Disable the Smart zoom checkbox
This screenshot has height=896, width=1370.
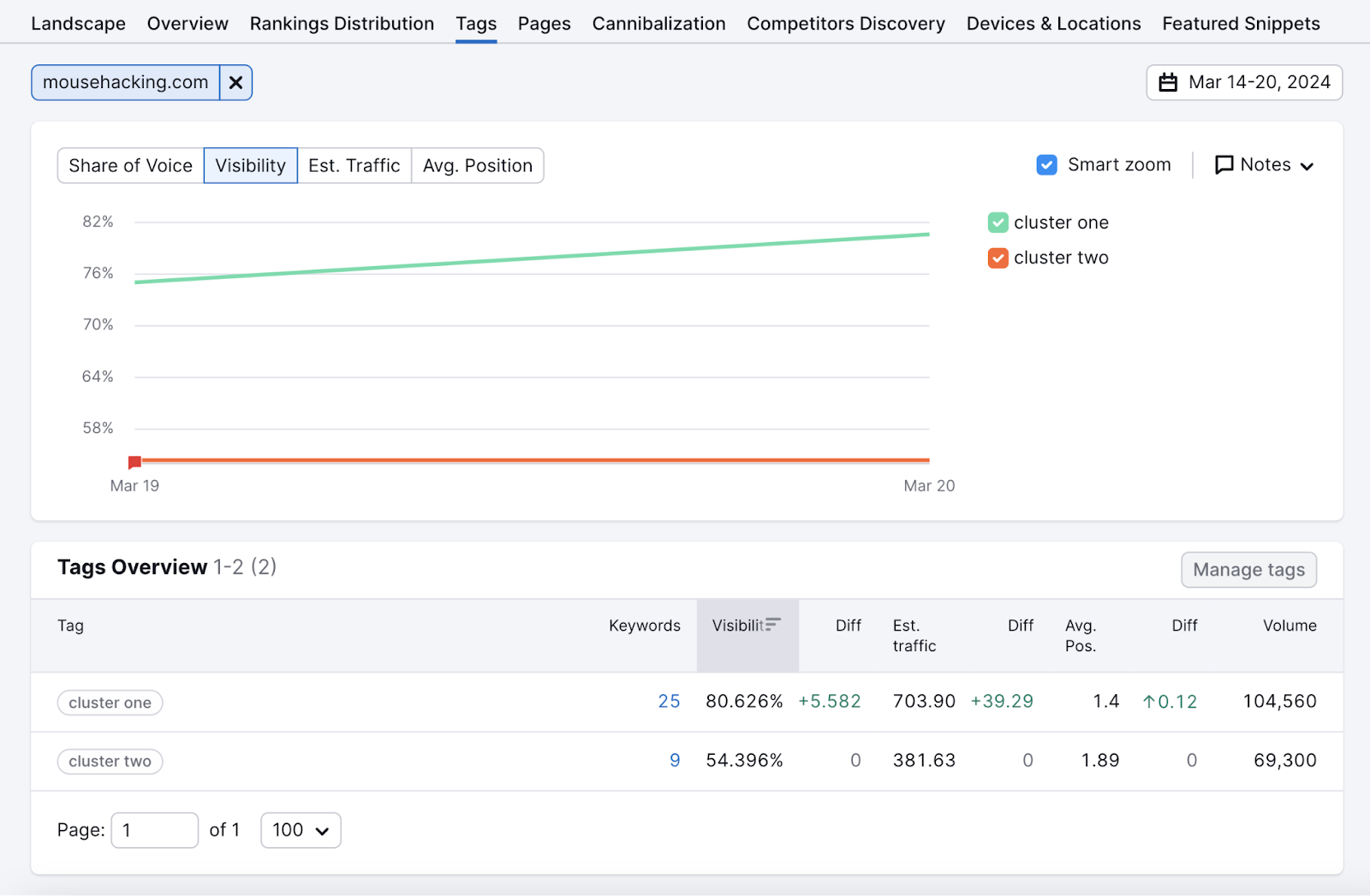pos(1046,164)
